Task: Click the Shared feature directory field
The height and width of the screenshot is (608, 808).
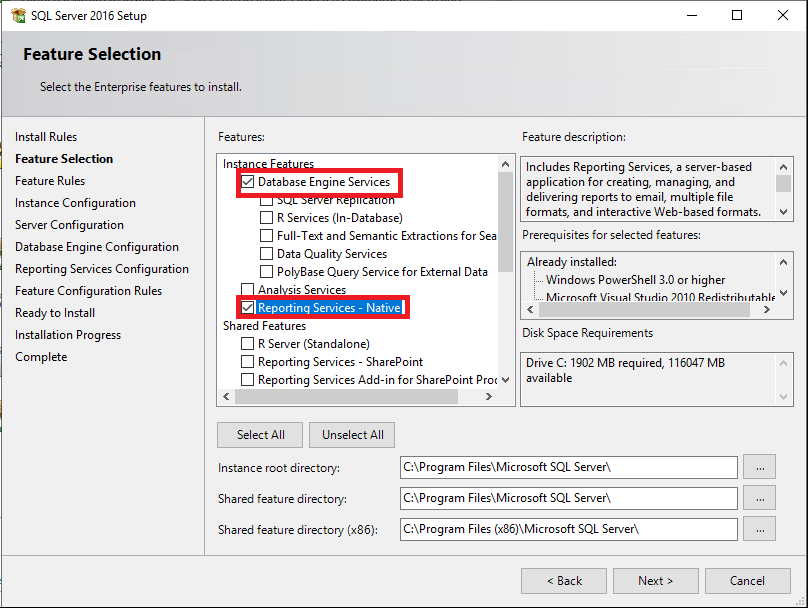Action: point(568,498)
